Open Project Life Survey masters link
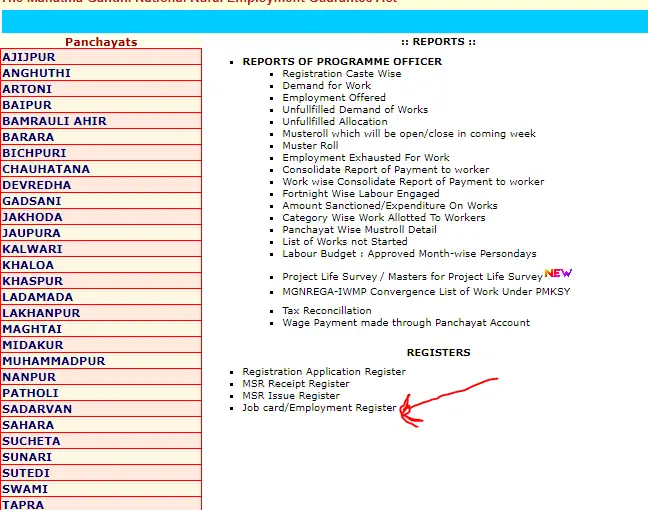 (412, 276)
